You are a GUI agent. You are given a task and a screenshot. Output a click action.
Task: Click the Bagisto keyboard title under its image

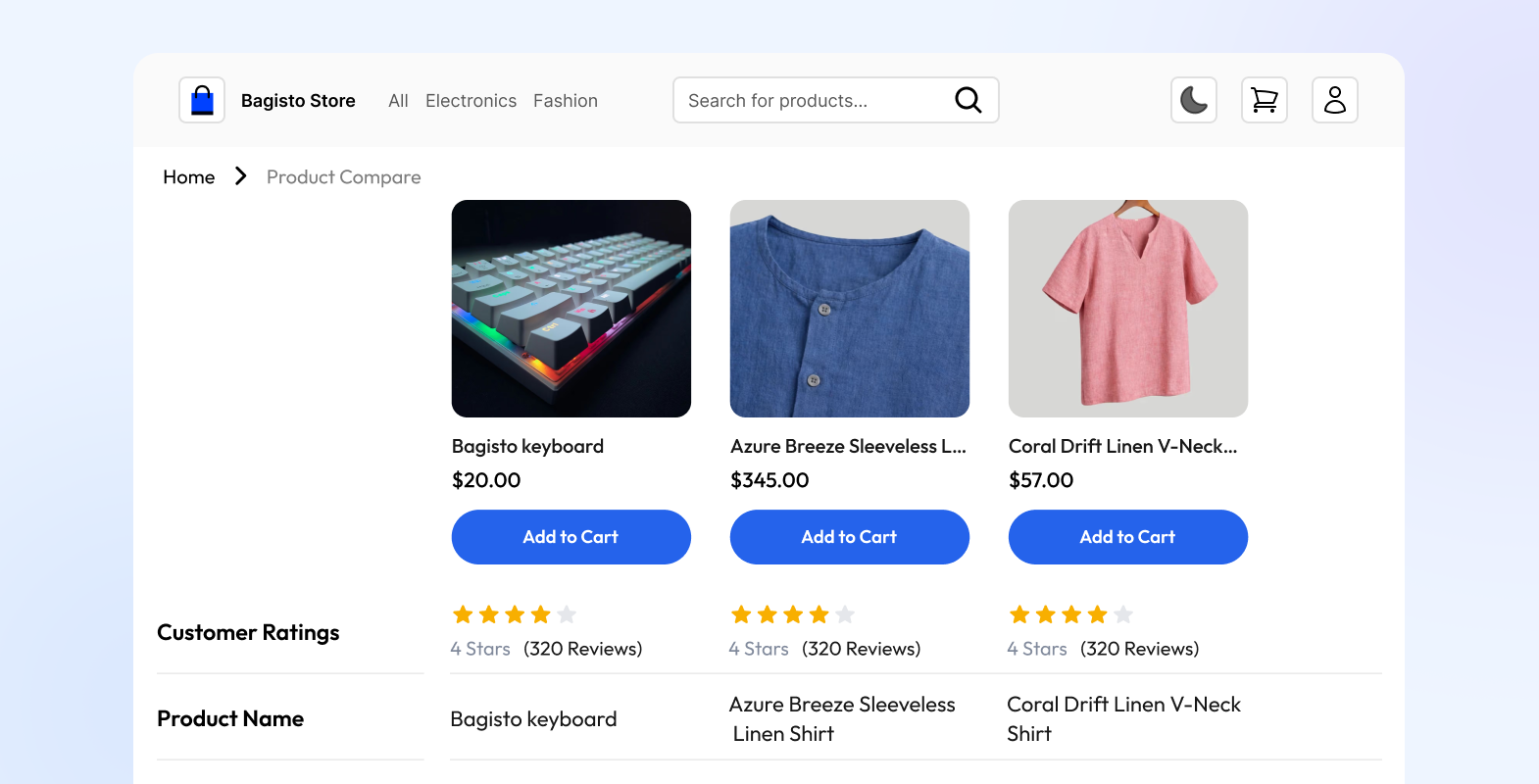527,446
